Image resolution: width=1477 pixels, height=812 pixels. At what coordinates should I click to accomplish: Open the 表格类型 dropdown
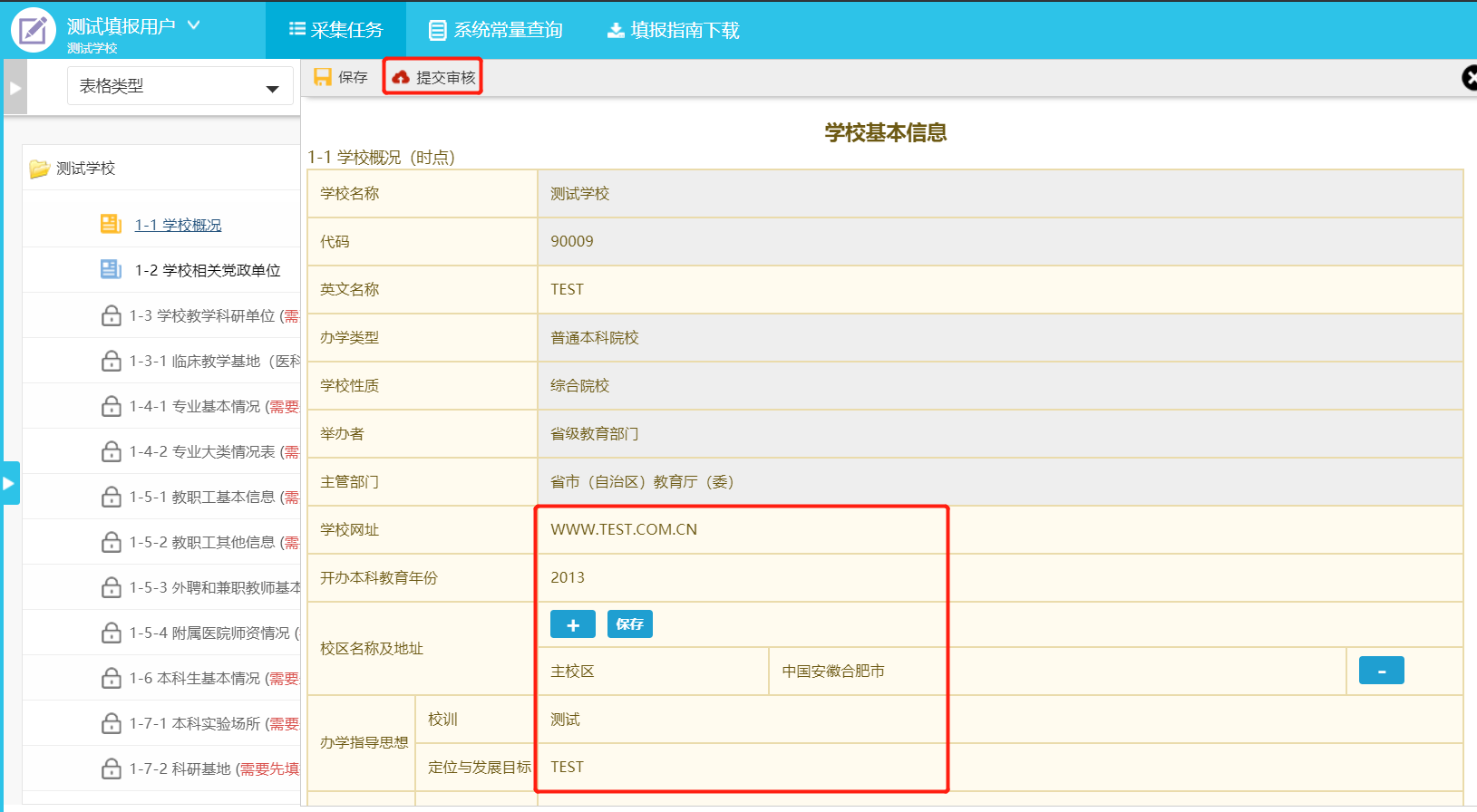[x=180, y=86]
